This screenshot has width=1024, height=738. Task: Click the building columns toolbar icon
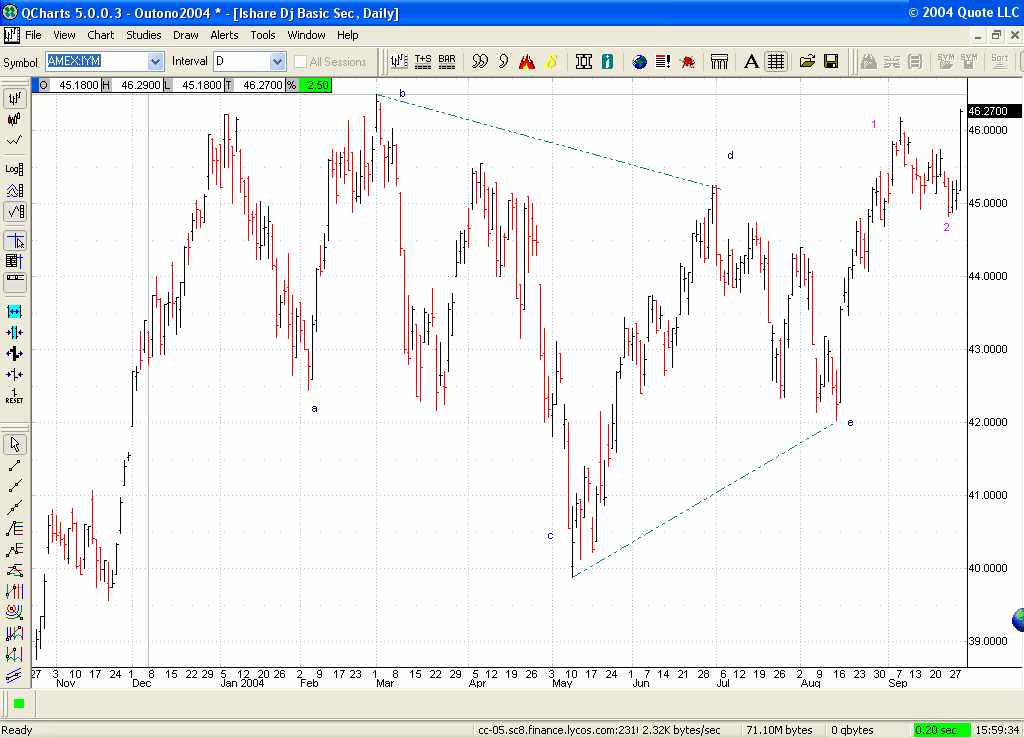coord(719,61)
